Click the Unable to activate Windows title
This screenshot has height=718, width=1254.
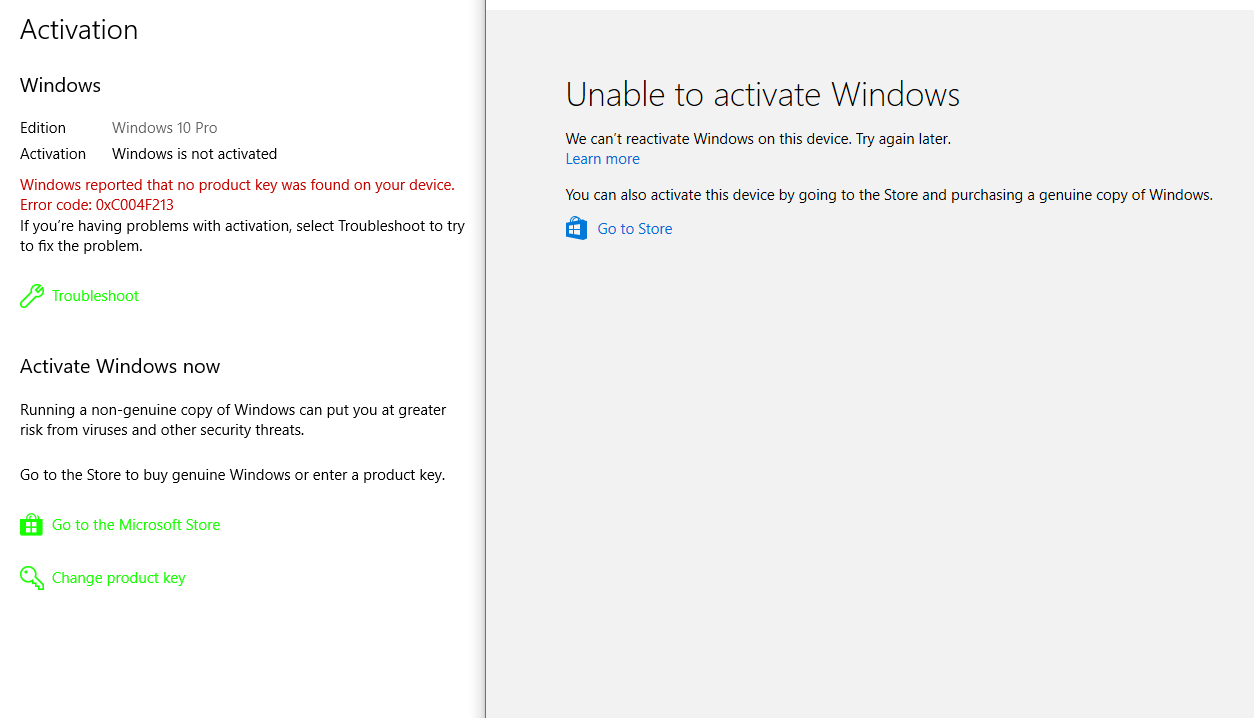click(x=763, y=95)
